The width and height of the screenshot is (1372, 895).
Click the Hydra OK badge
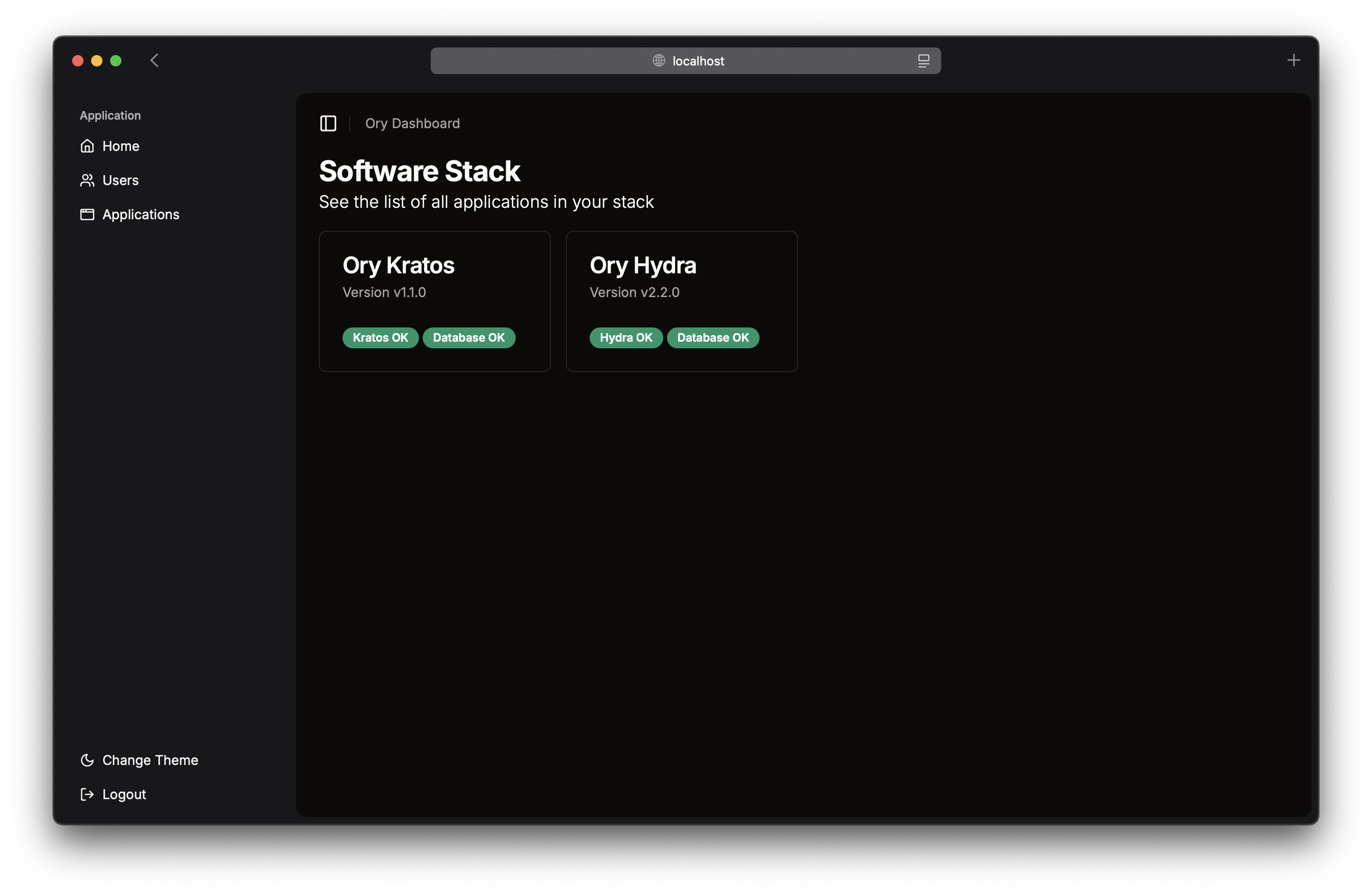tap(626, 338)
